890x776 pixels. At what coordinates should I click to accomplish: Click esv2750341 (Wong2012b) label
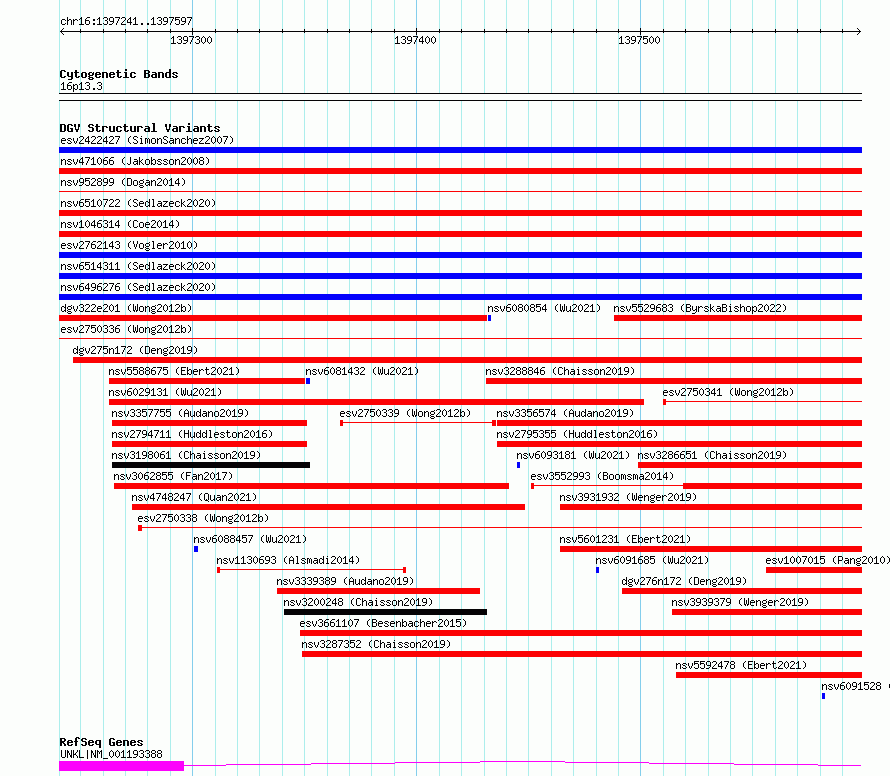pyautogui.click(x=728, y=392)
